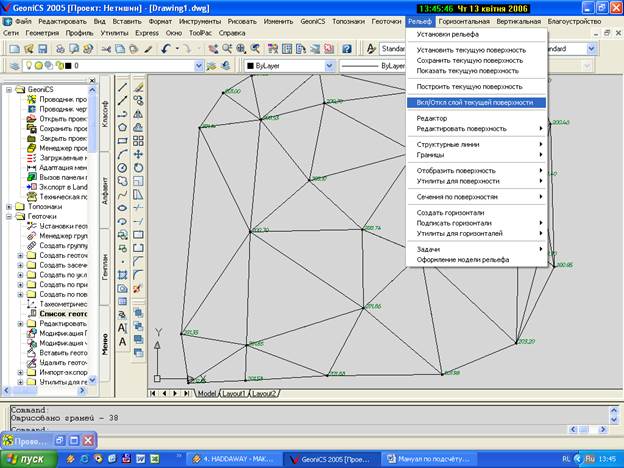This screenshot has width=624, height=468.
Task: Click the black layer 0 color swatch
Action: (x=68, y=66)
